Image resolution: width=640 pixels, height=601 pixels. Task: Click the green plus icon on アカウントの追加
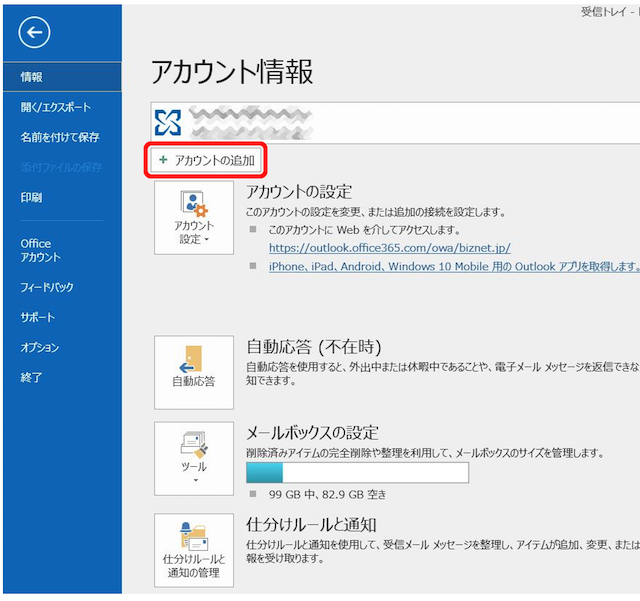[x=163, y=160]
